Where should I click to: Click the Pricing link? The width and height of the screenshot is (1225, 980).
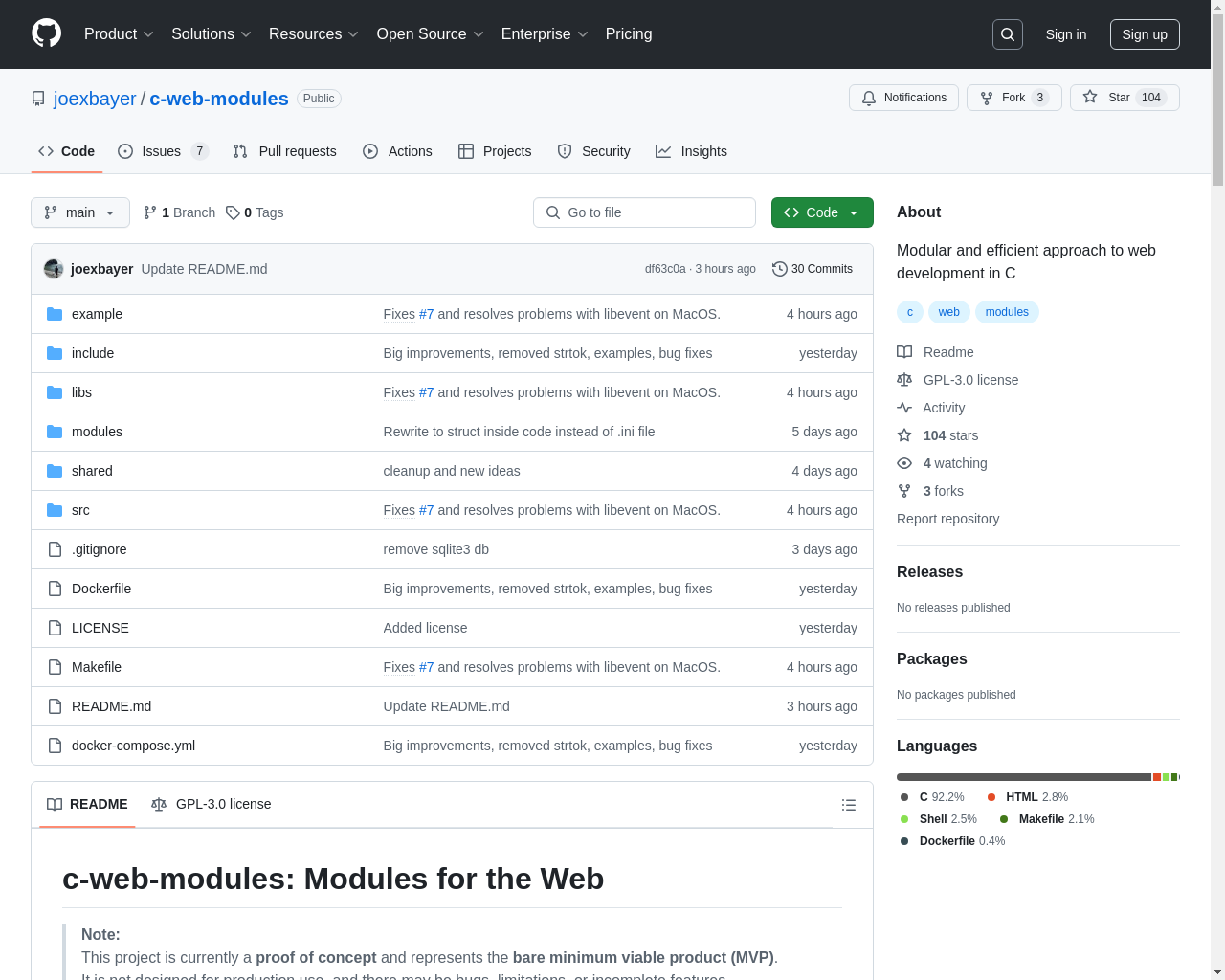(x=629, y=34)
